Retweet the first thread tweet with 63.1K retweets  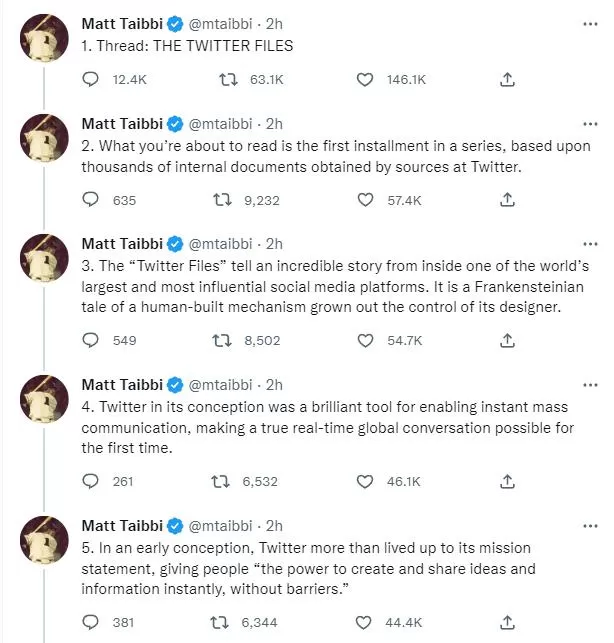[228, 79]
